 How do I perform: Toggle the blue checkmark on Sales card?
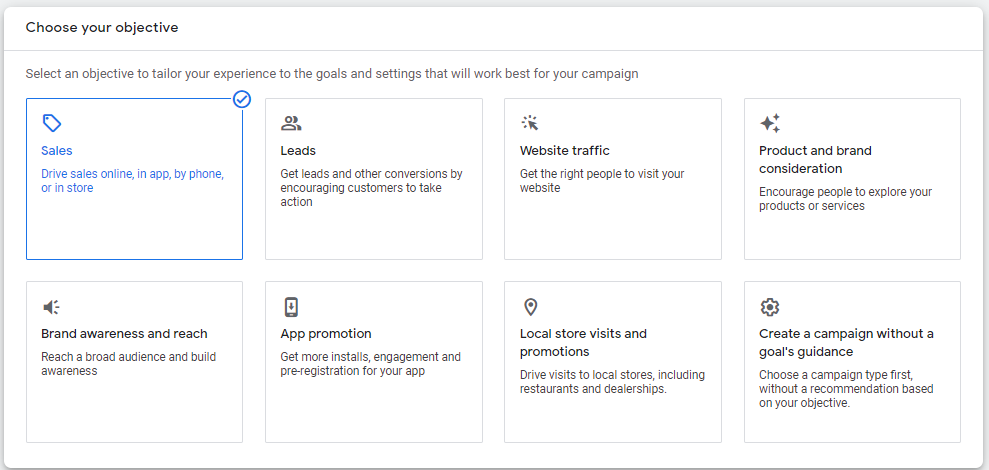pos(242,99)
